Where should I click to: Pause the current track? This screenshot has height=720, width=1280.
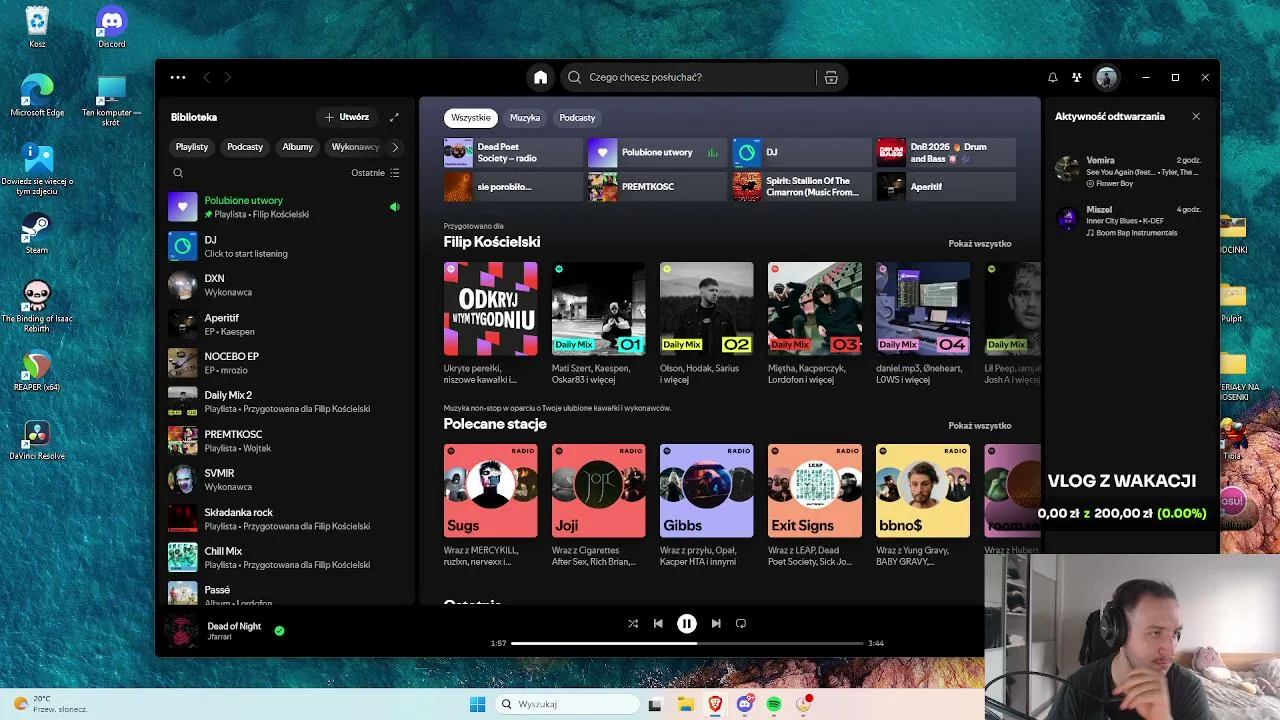pos(687,623)
